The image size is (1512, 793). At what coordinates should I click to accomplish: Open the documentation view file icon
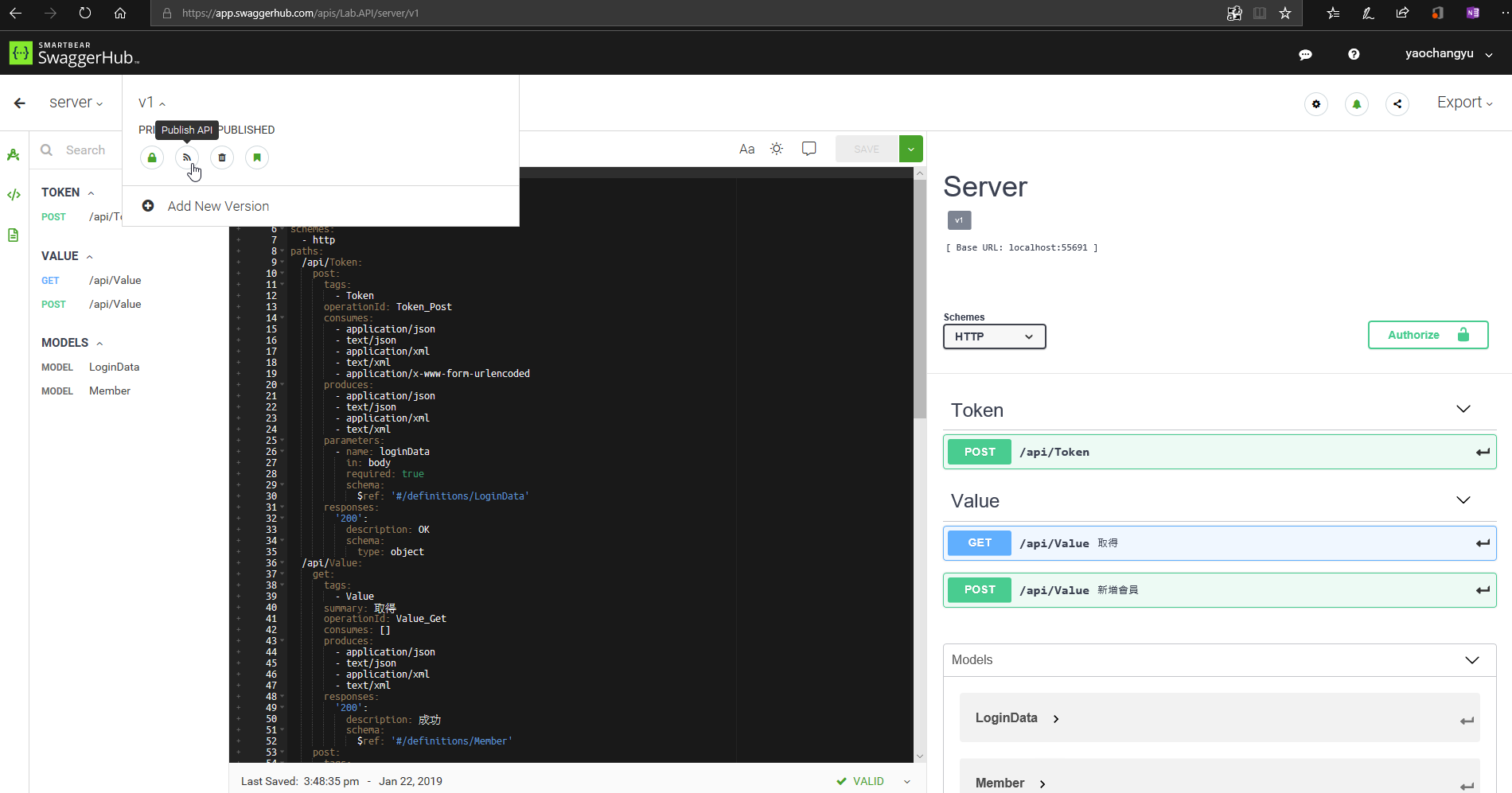point(14,235)
